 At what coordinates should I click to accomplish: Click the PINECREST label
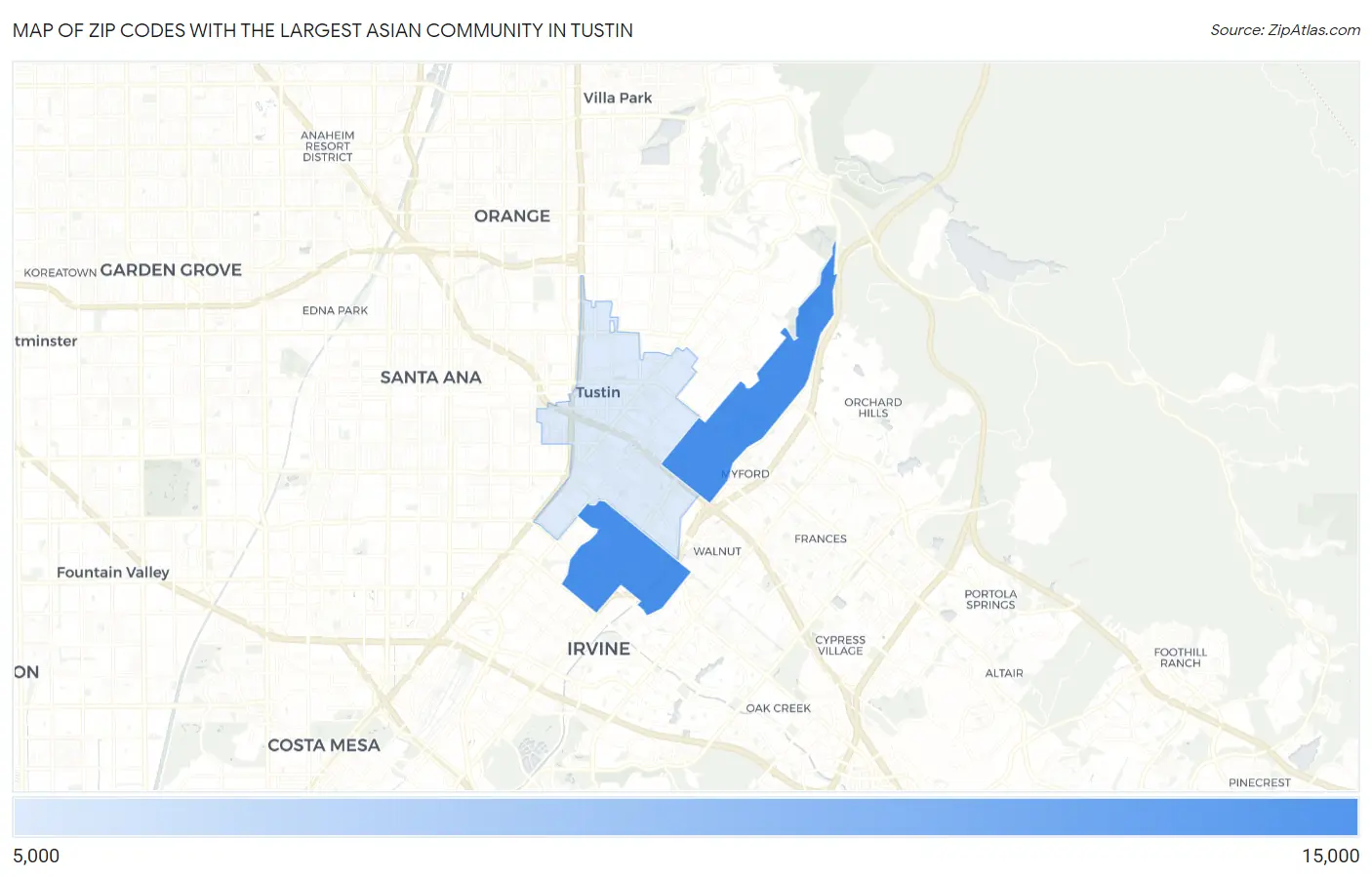coord(1260,783)
